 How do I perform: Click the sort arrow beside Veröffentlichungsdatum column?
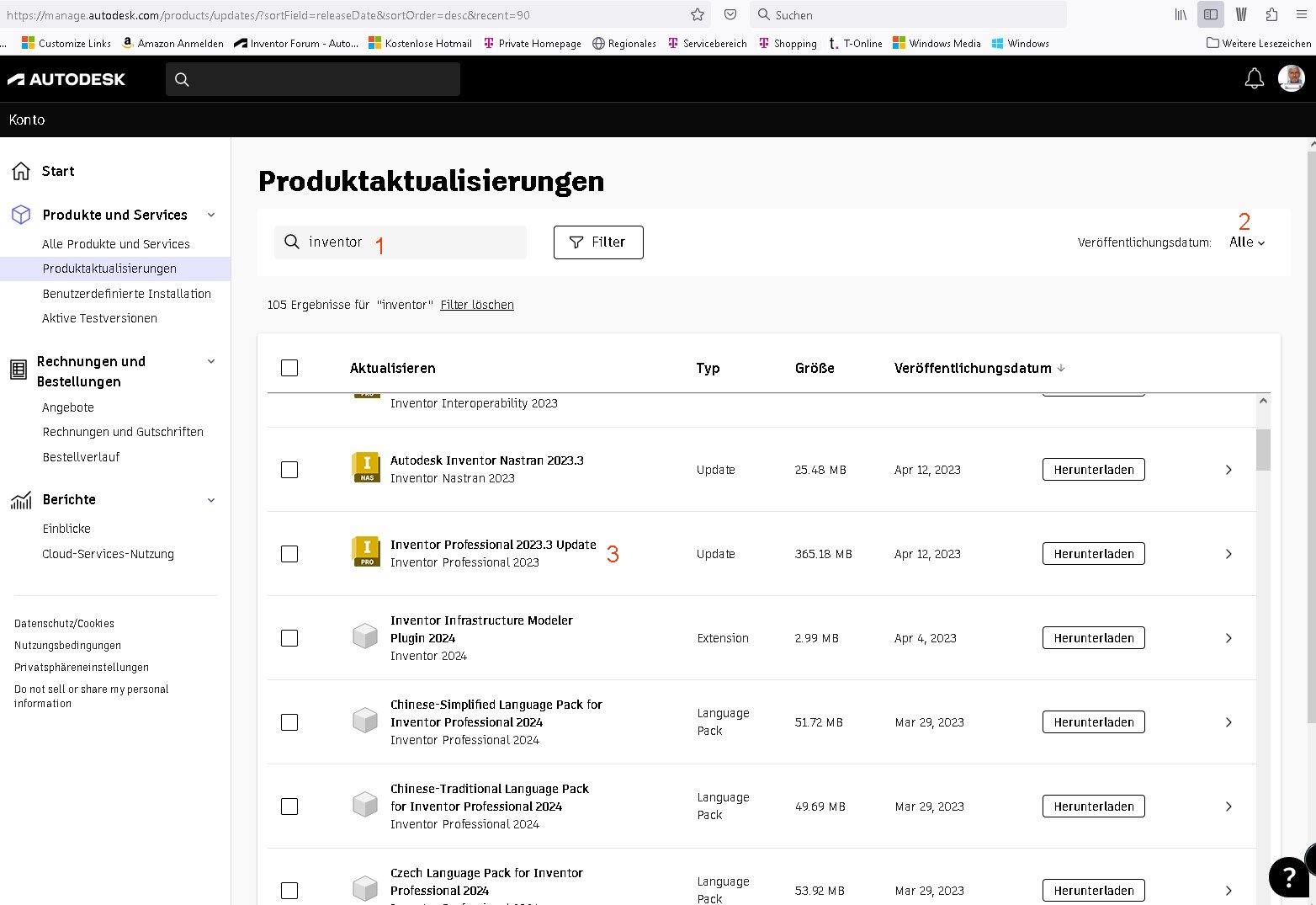coord(1061,368)
